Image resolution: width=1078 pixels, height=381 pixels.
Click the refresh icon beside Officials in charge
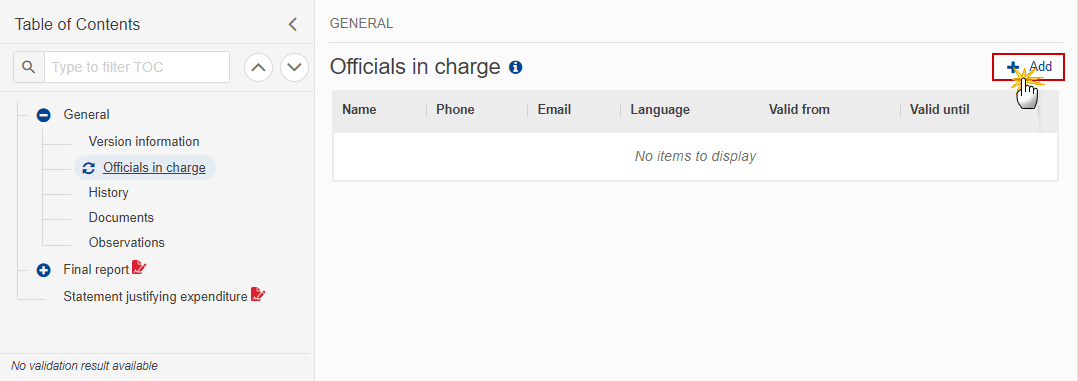[x=88, y=168]
